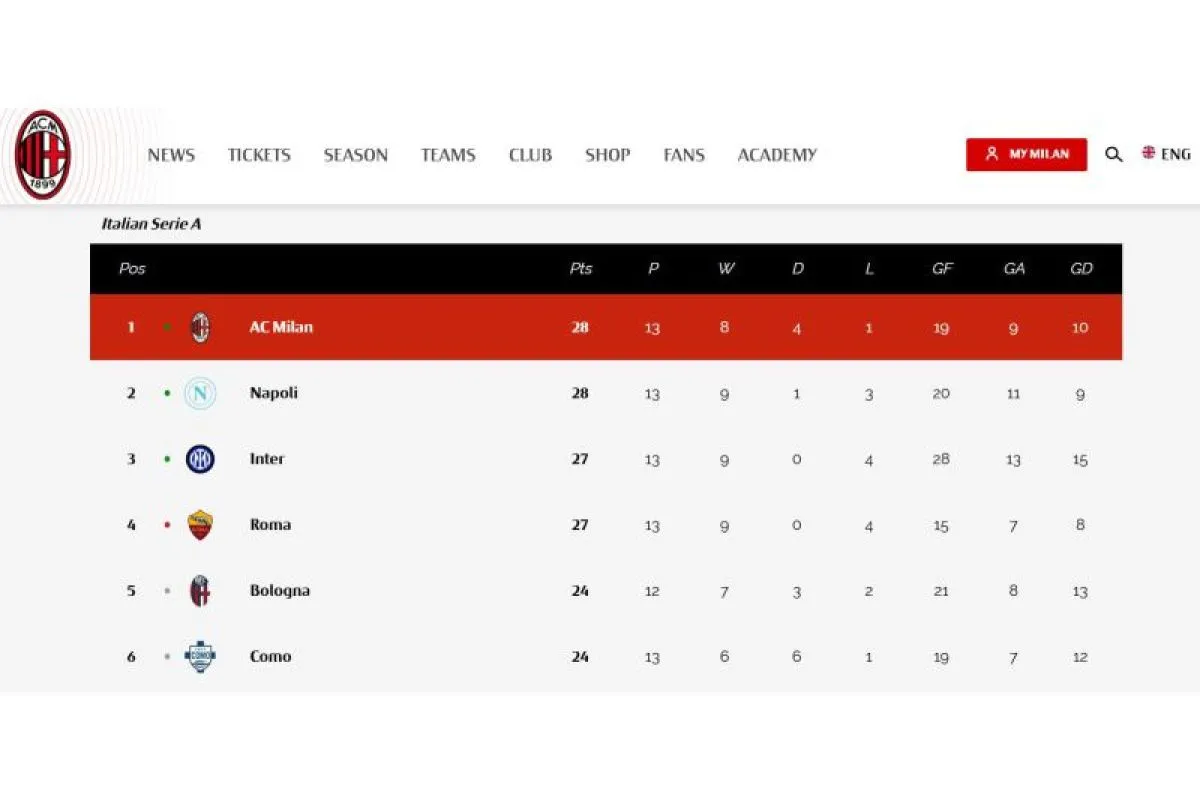Viewport: 1200px width, 800px height.
Task: Click the AC Milan crest in table
Action: pyautogui.click(x=200, y=327)
